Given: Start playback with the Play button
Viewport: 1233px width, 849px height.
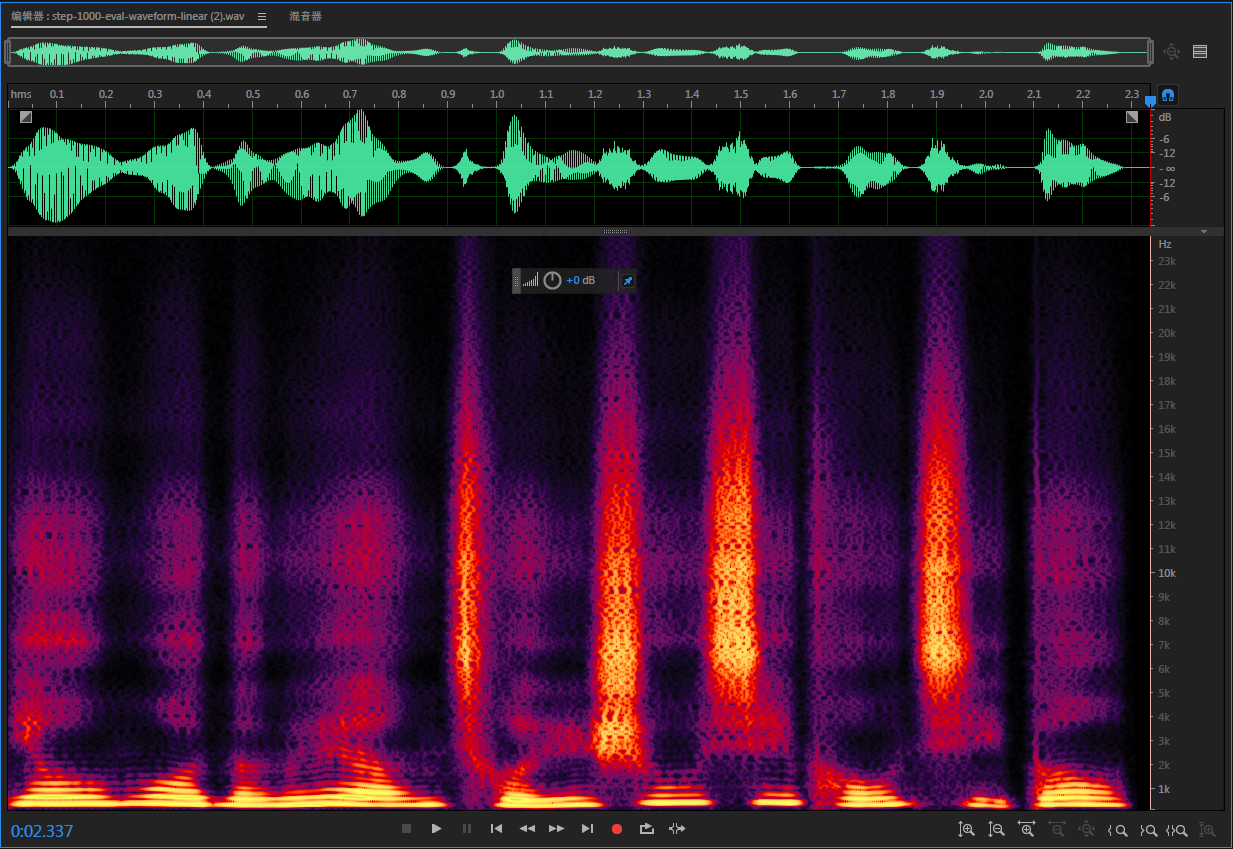Looking at the screenshot, I should coord(436,829).
